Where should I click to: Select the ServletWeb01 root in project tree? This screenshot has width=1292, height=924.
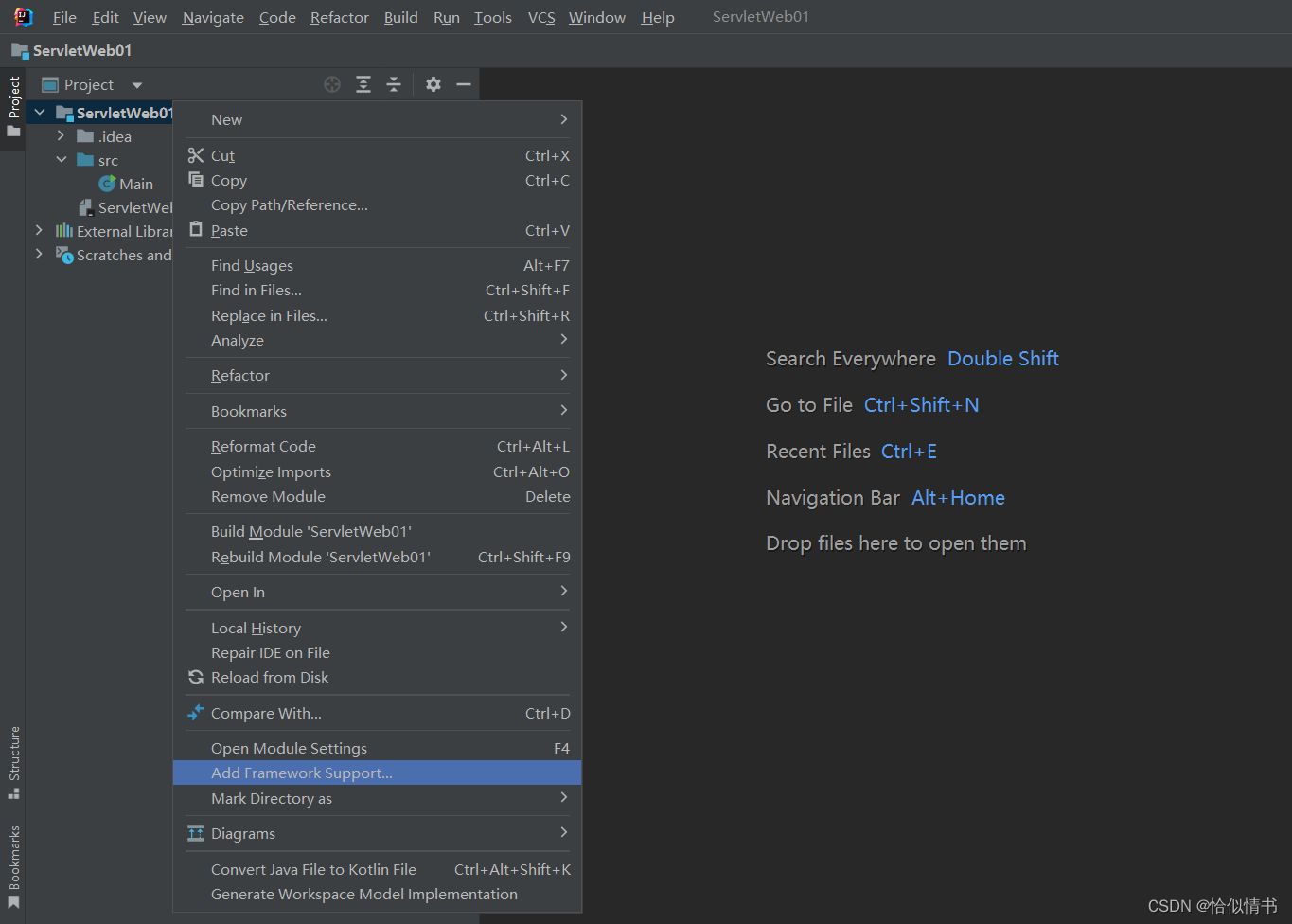click(x=118, y=112)
